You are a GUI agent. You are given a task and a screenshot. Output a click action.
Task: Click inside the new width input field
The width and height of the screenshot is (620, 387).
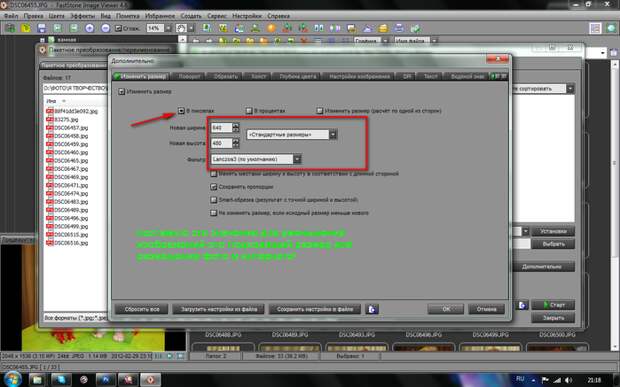coord(221,128)
